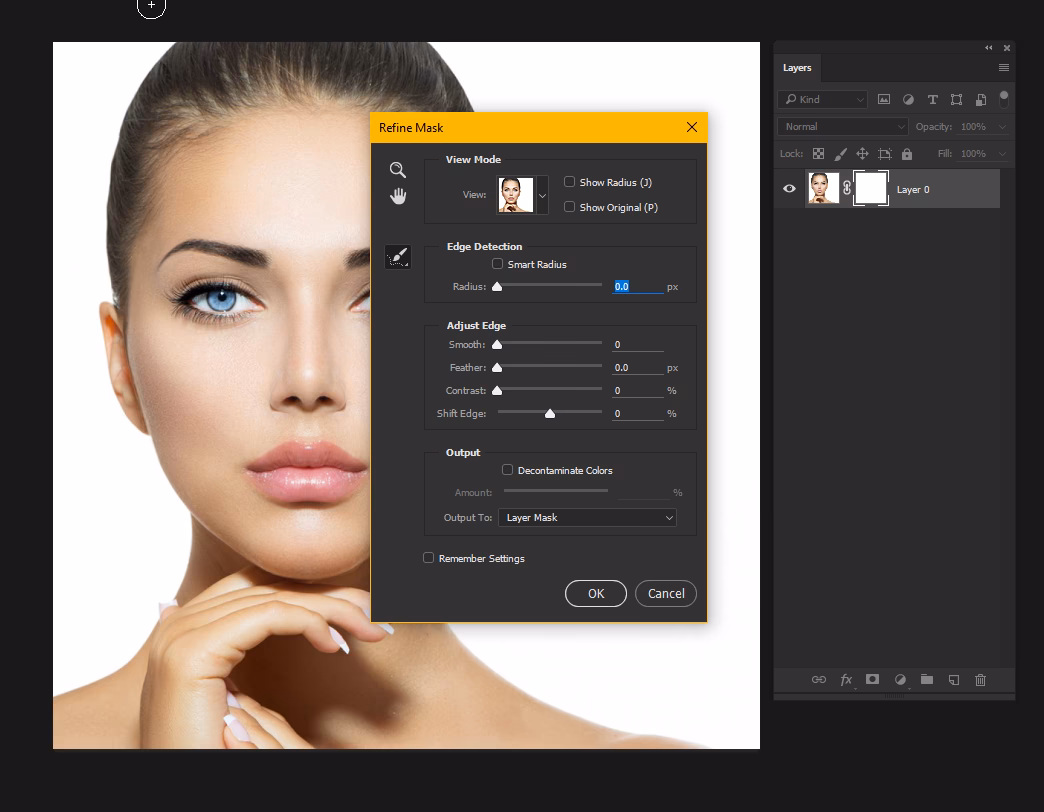Open the View mode dropdown
The image size is (1044, 812).
click(543, 195)
